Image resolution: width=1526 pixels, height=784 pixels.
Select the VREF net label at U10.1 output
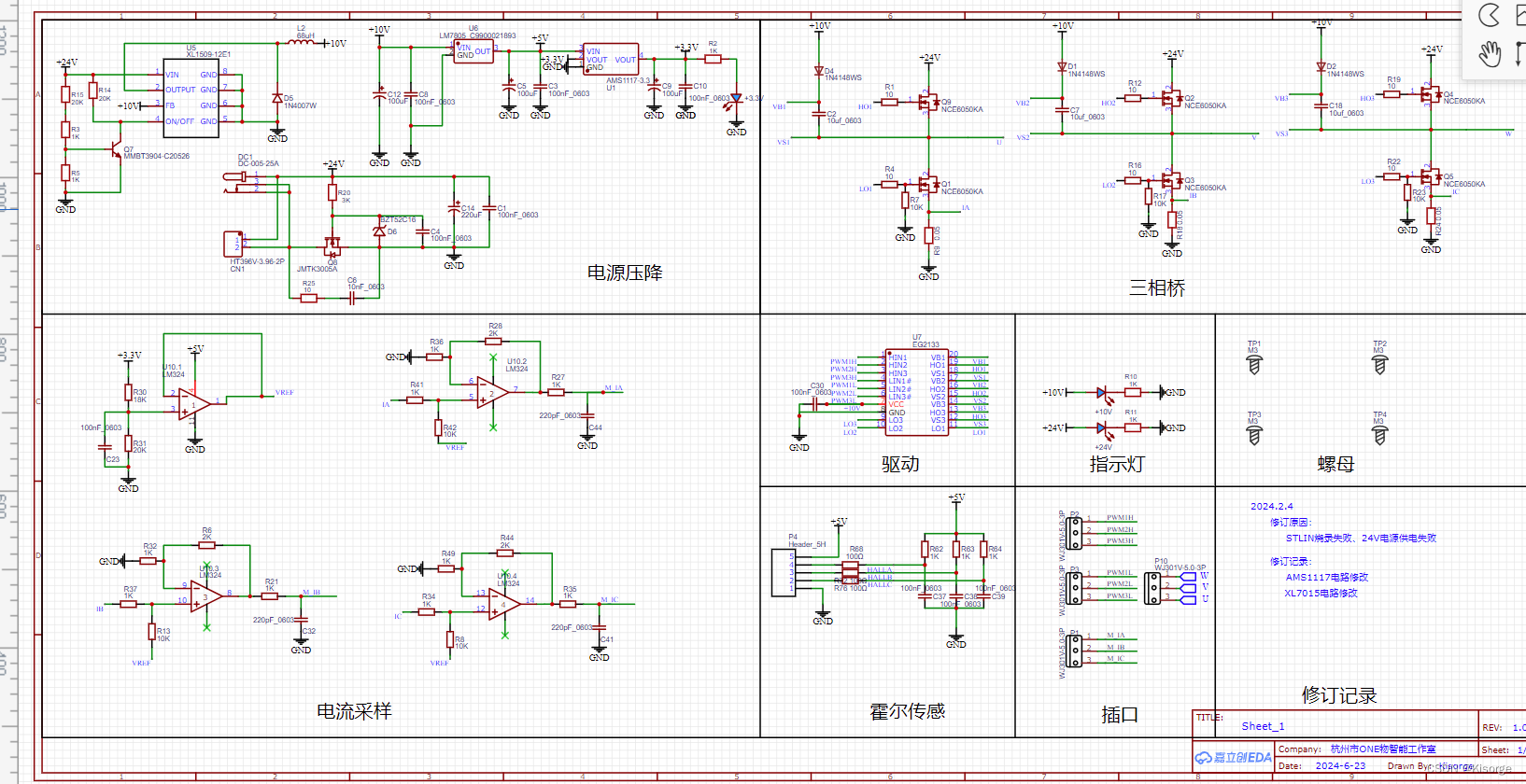pyautogui.click(x=284, y=393)
